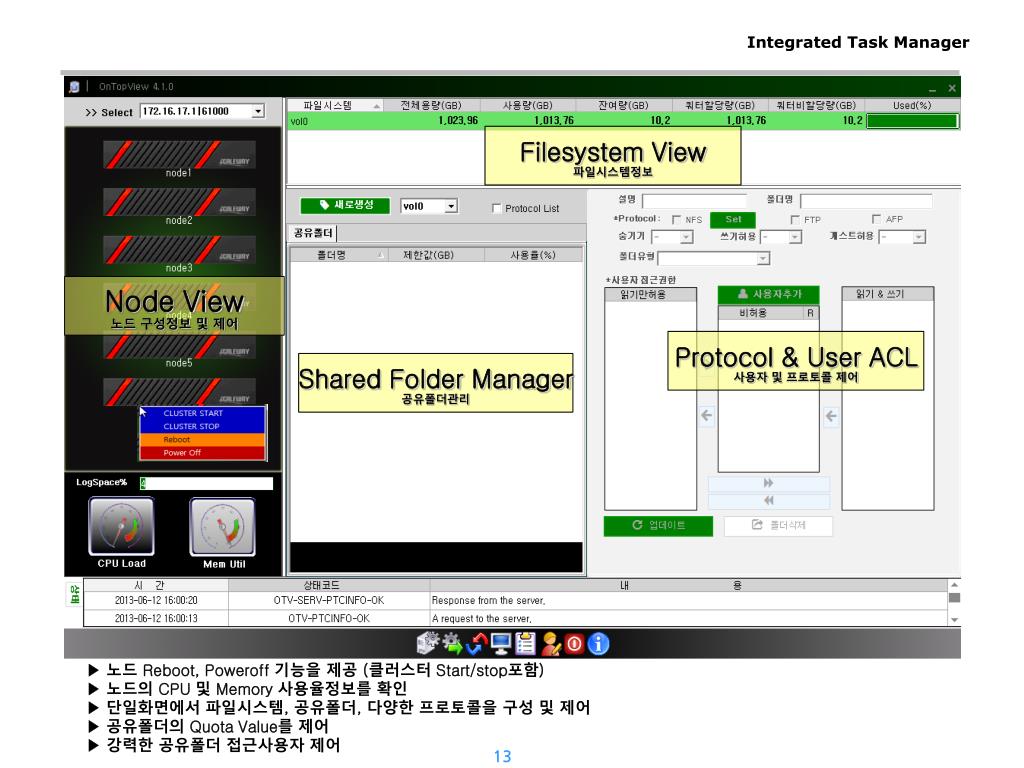This screenshot has width=1024, height=768.
Task: Click the 사용자추가 button
Action: tap(769, 295)
